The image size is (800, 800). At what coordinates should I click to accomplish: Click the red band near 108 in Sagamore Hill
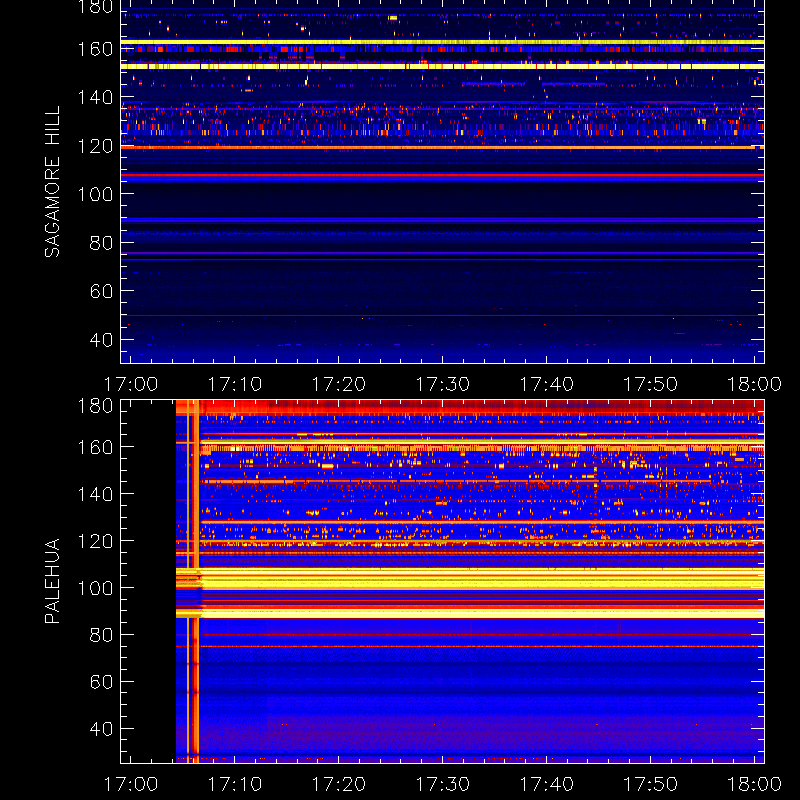442,175
